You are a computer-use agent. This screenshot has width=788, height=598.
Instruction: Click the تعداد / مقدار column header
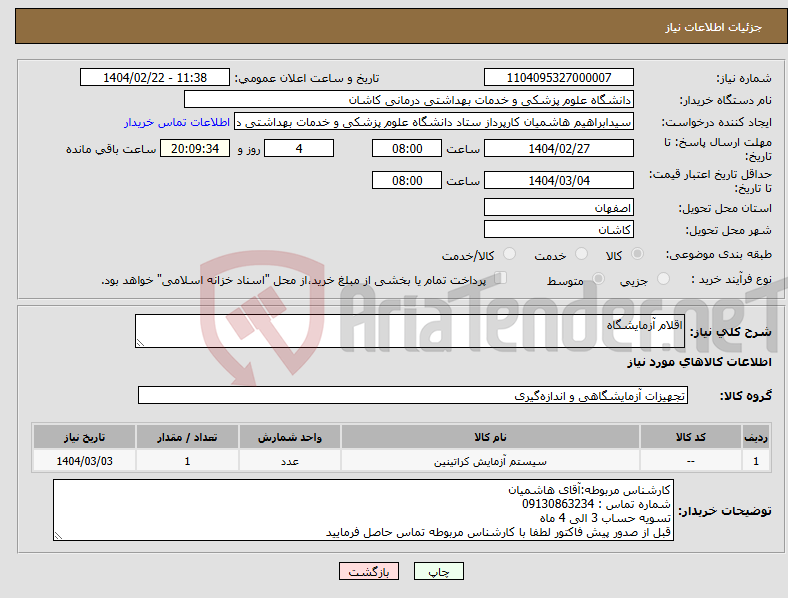click(187, 437)
